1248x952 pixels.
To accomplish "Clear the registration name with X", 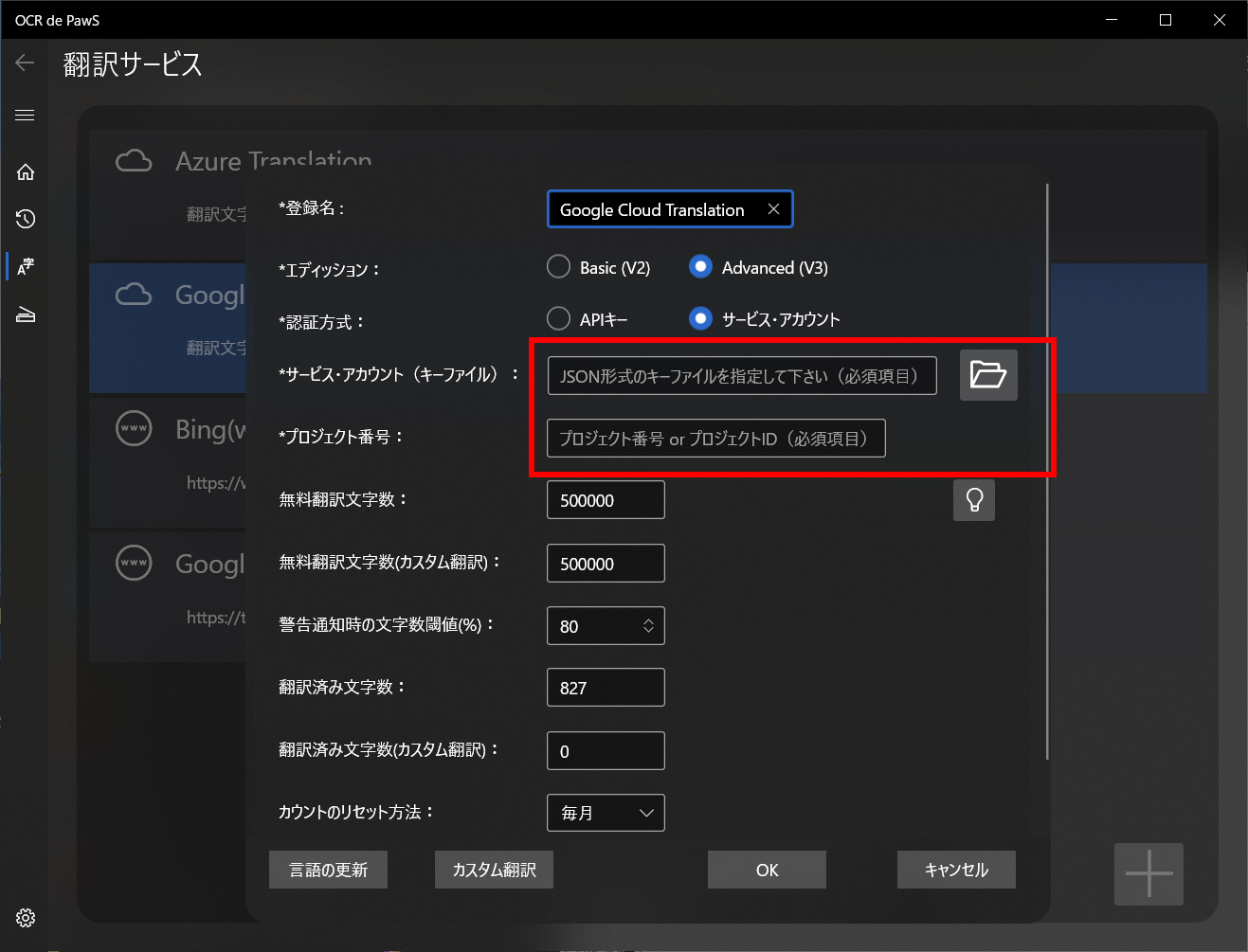I will [773, 209].
